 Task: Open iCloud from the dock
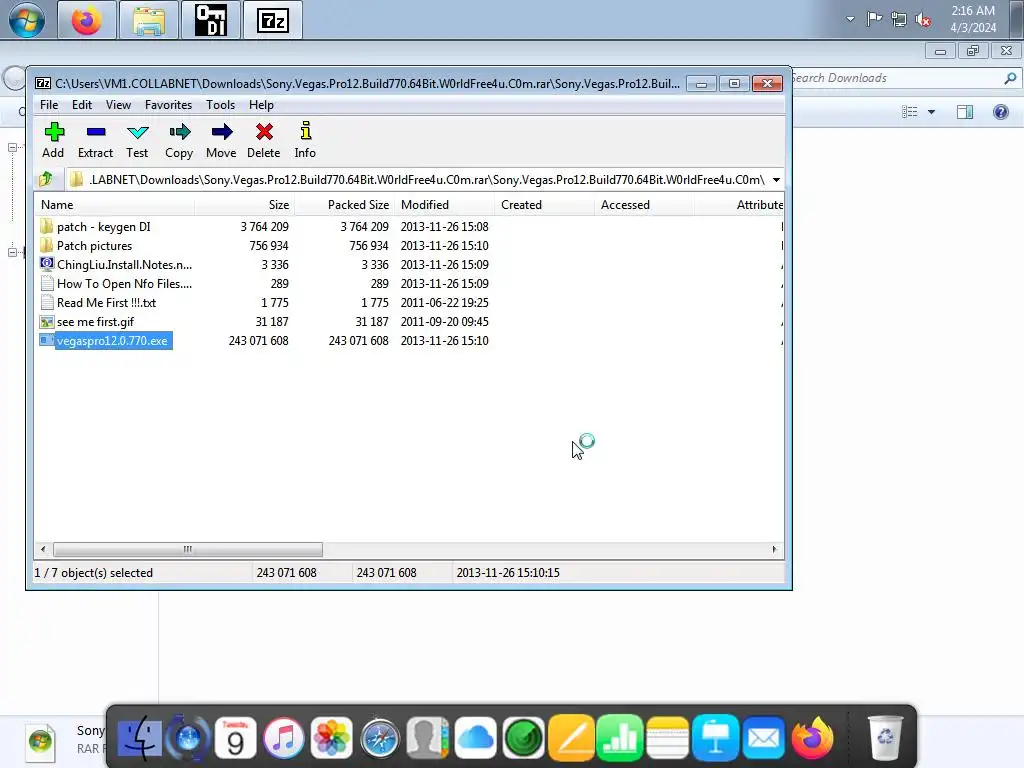[475, 739]
